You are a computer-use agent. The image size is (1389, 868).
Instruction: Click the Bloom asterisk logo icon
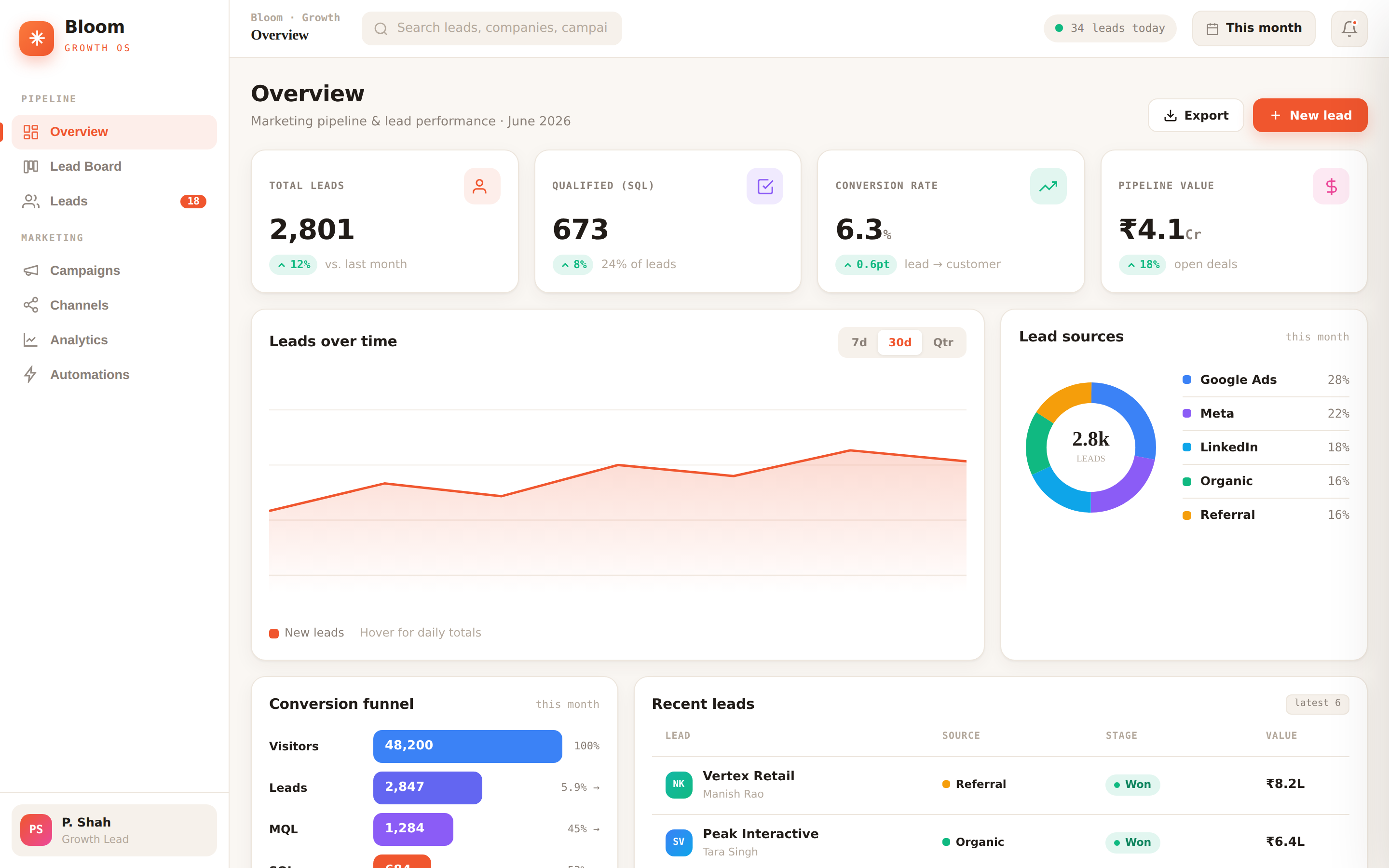[x=37, y=39]
